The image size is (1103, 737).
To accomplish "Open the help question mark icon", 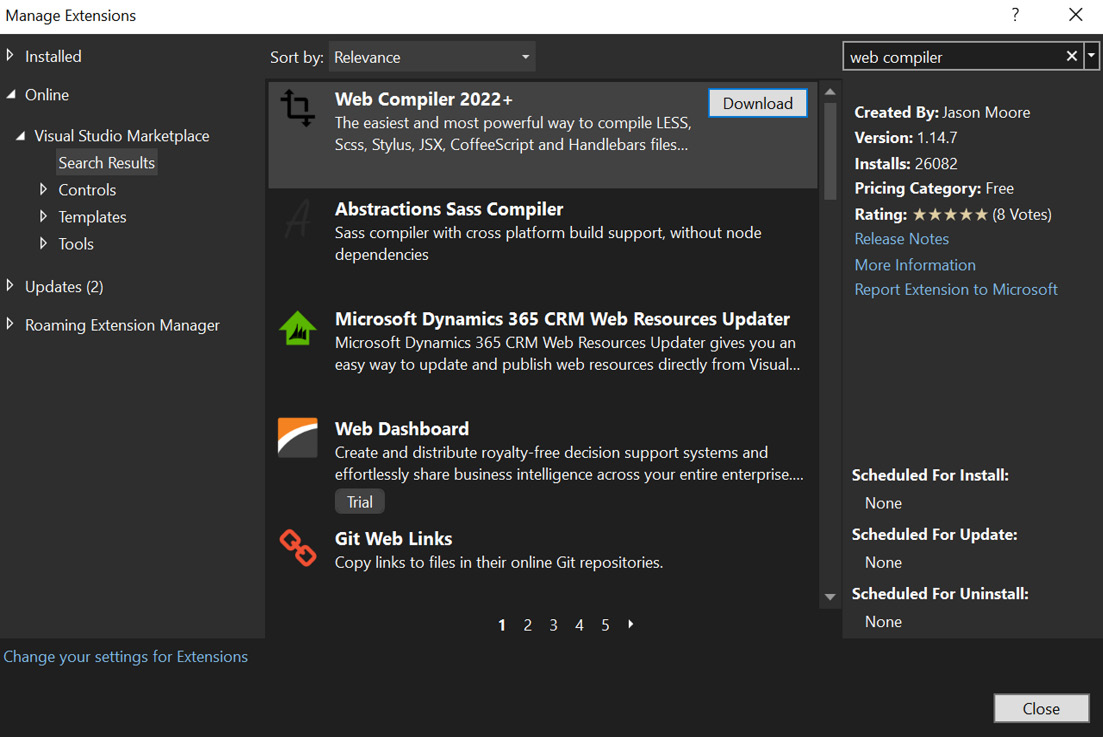I will [x=1015, y=15].
